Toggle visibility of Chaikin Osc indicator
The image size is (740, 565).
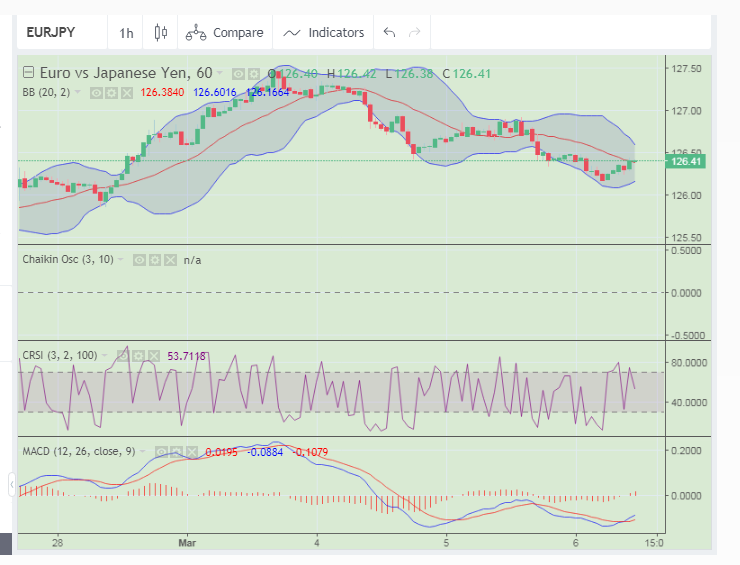140,259
